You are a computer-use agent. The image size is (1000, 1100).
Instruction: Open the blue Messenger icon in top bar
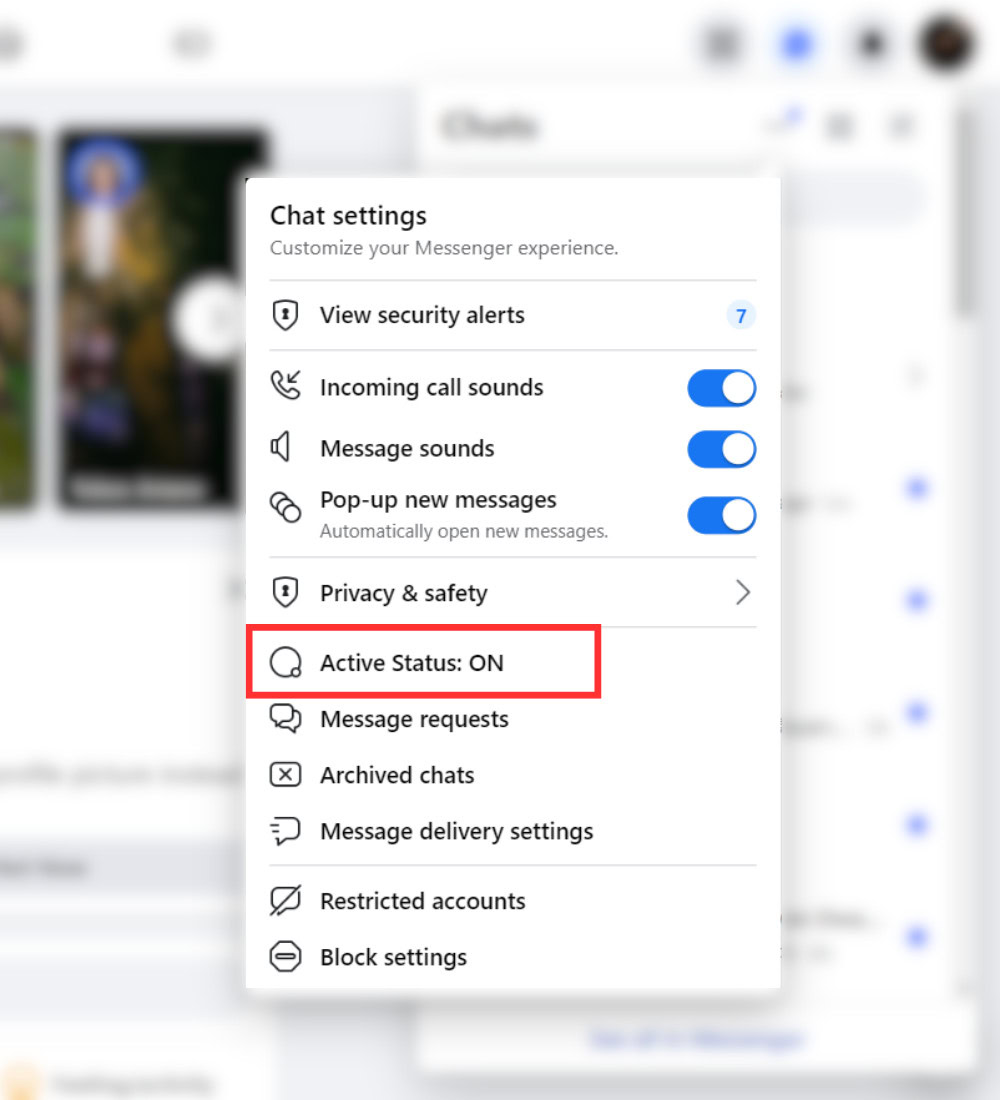point(796,44)
